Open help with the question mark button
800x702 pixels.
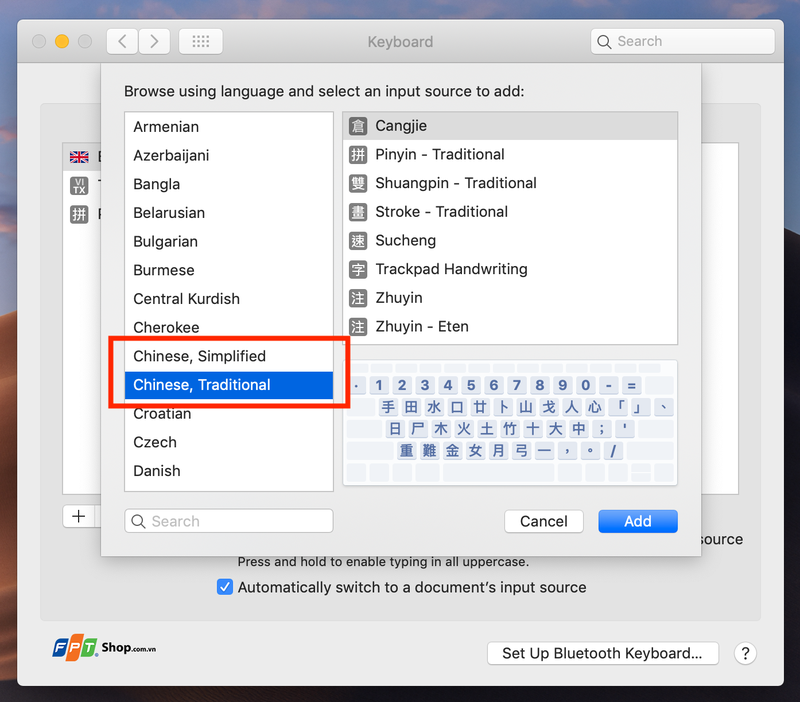point(745,653)
